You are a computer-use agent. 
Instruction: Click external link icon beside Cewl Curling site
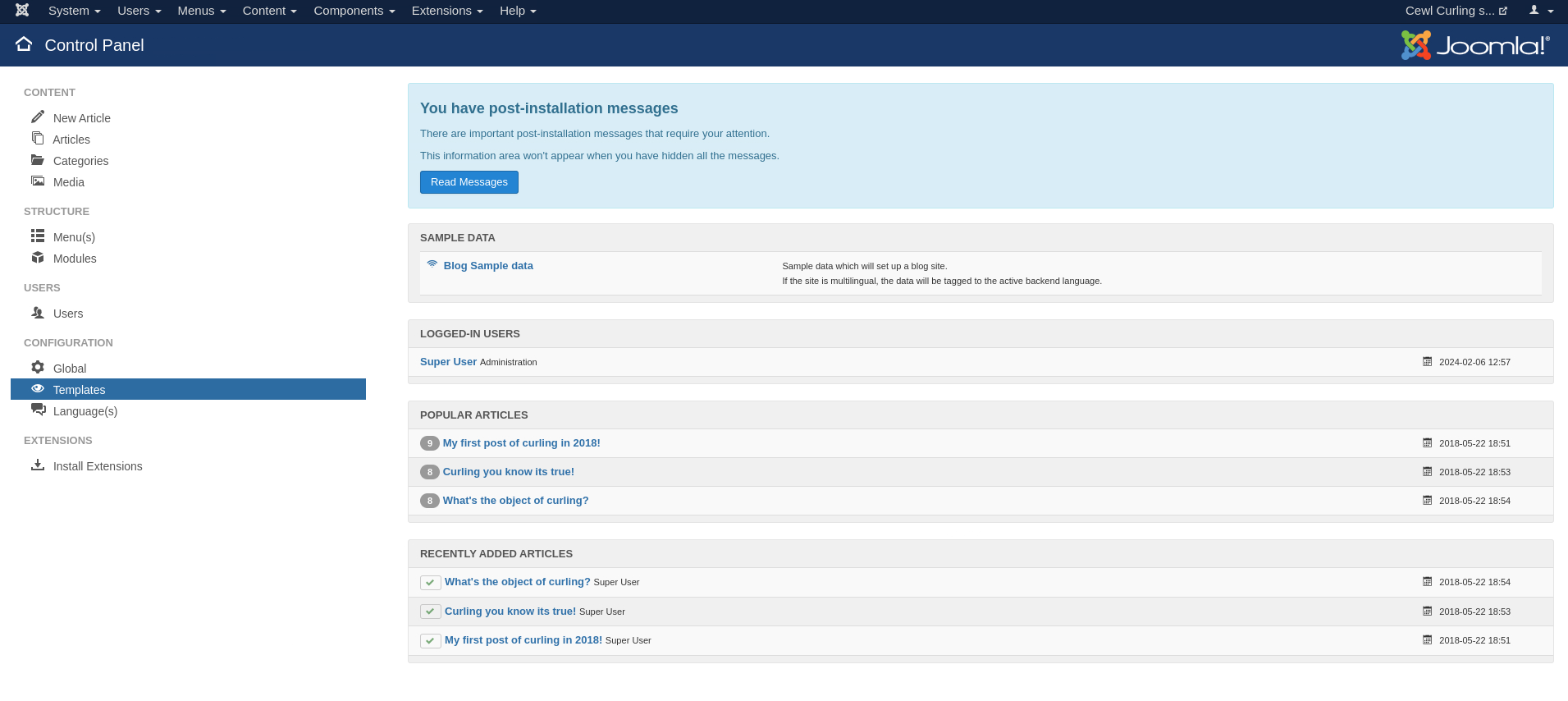(x=1503, y=11)
